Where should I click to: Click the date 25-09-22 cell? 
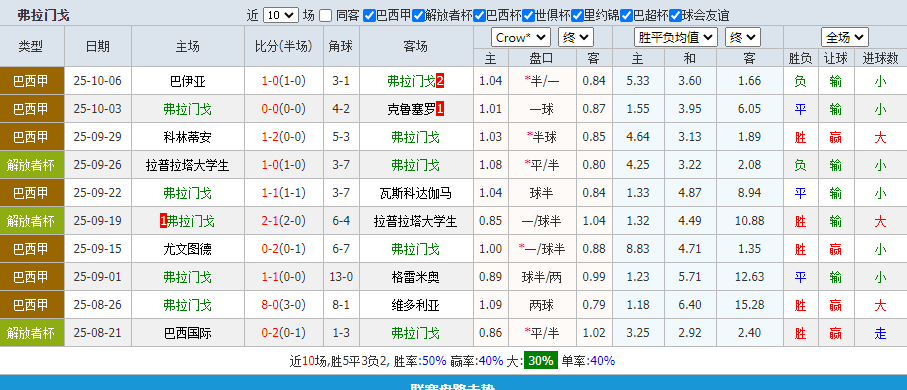pyautogui.click(x=98, y=193)
